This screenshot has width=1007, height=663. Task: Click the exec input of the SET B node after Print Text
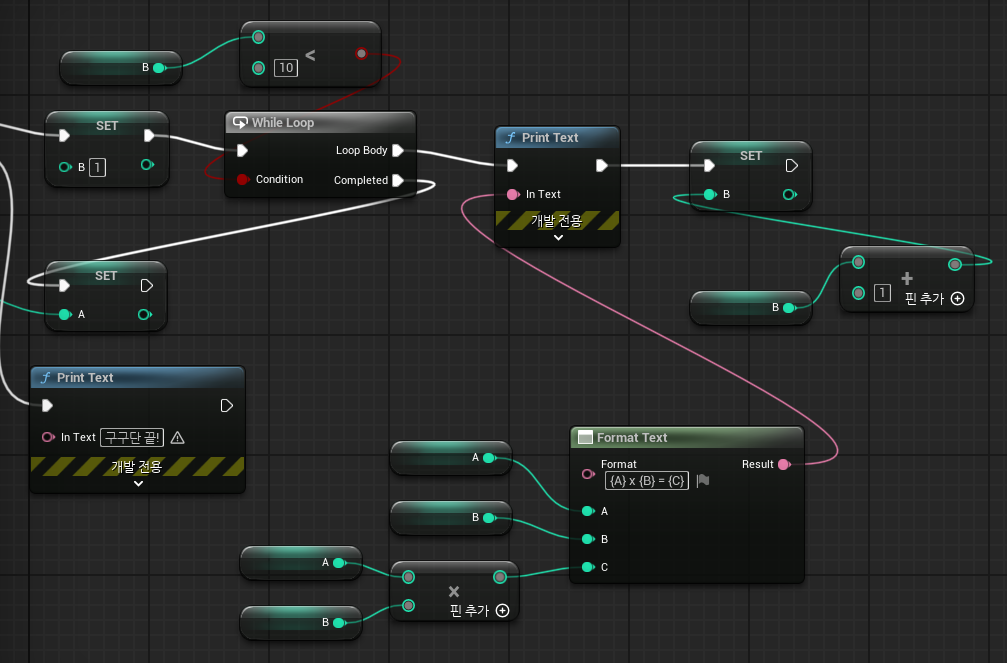coord(709,166)
